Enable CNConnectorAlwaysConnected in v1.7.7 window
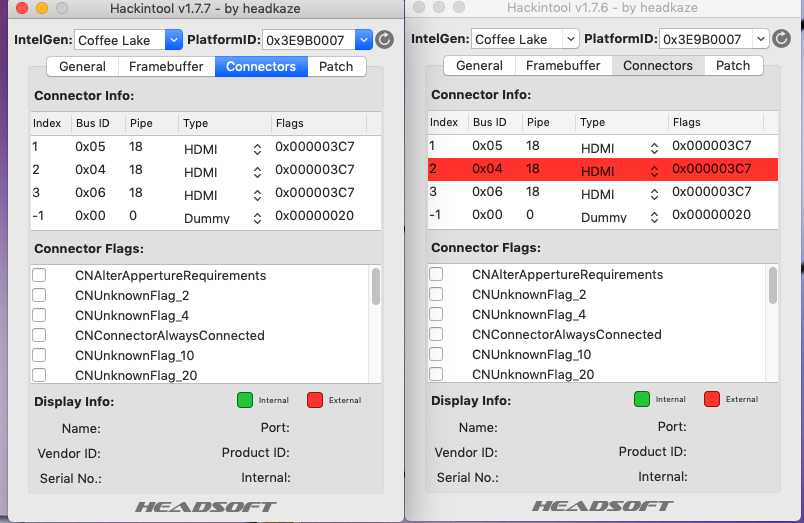Image resolution: width=804 pixels, height=523 pixels. [39, 335]
